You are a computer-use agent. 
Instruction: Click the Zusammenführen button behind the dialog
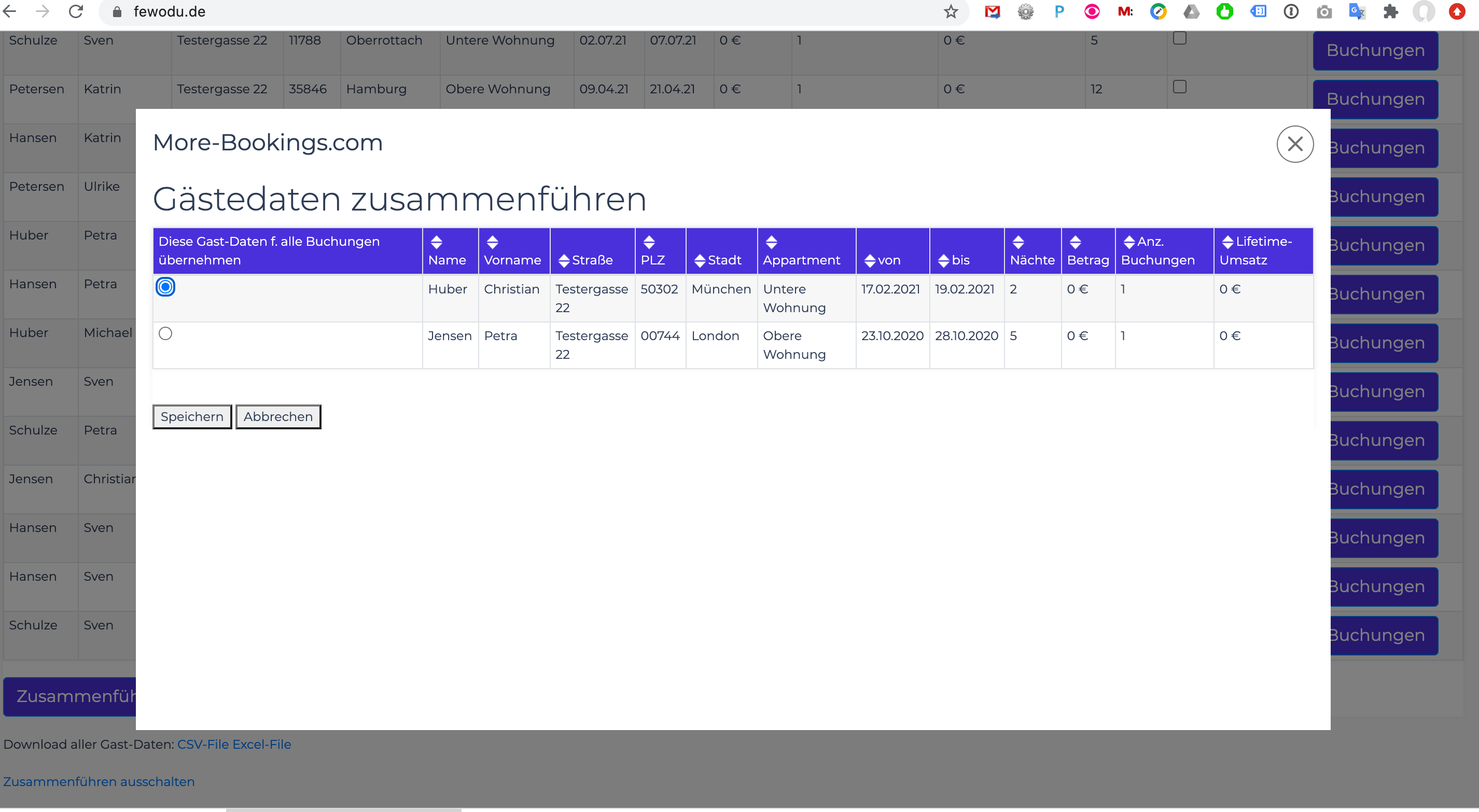point(70,696)
